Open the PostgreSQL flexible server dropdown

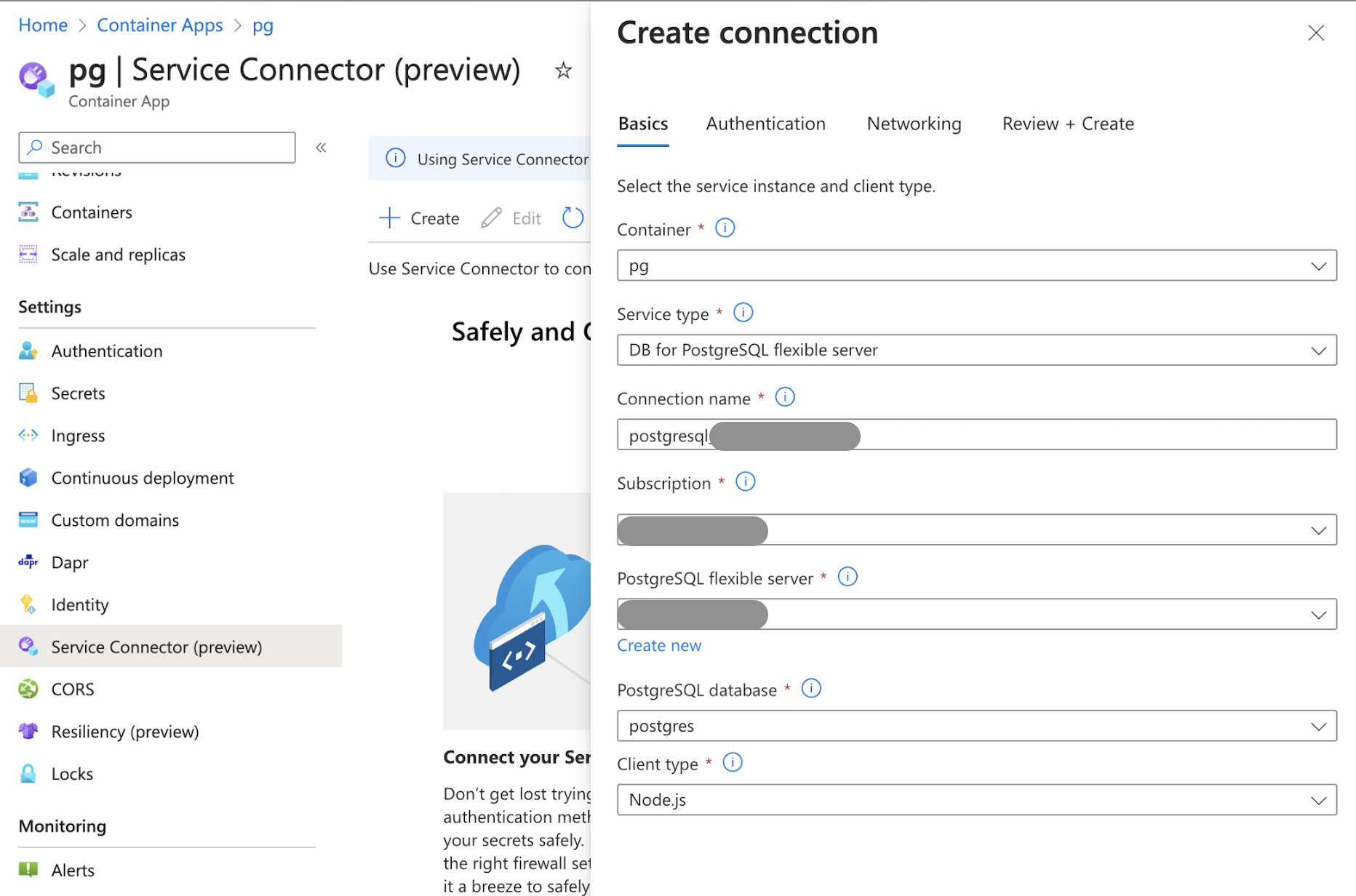tap(976, 614)
